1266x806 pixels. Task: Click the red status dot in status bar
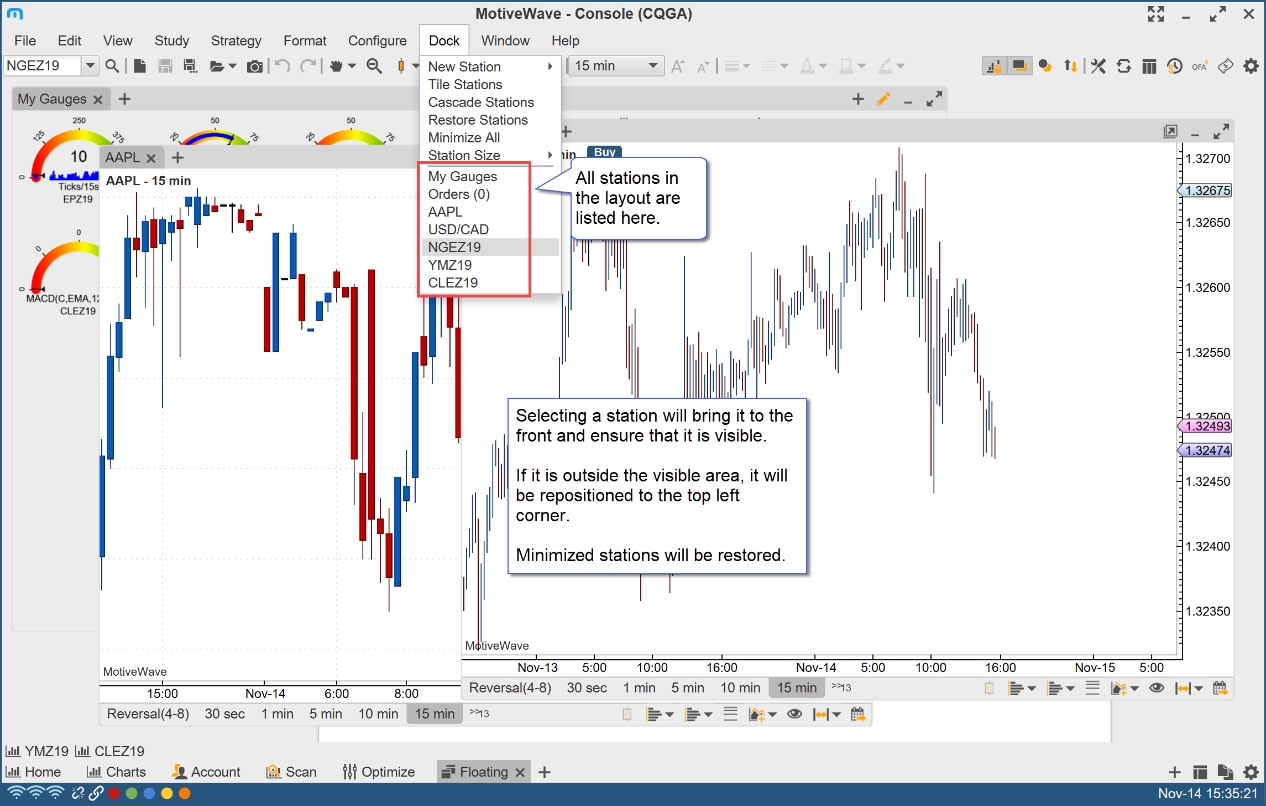[114, 794]
